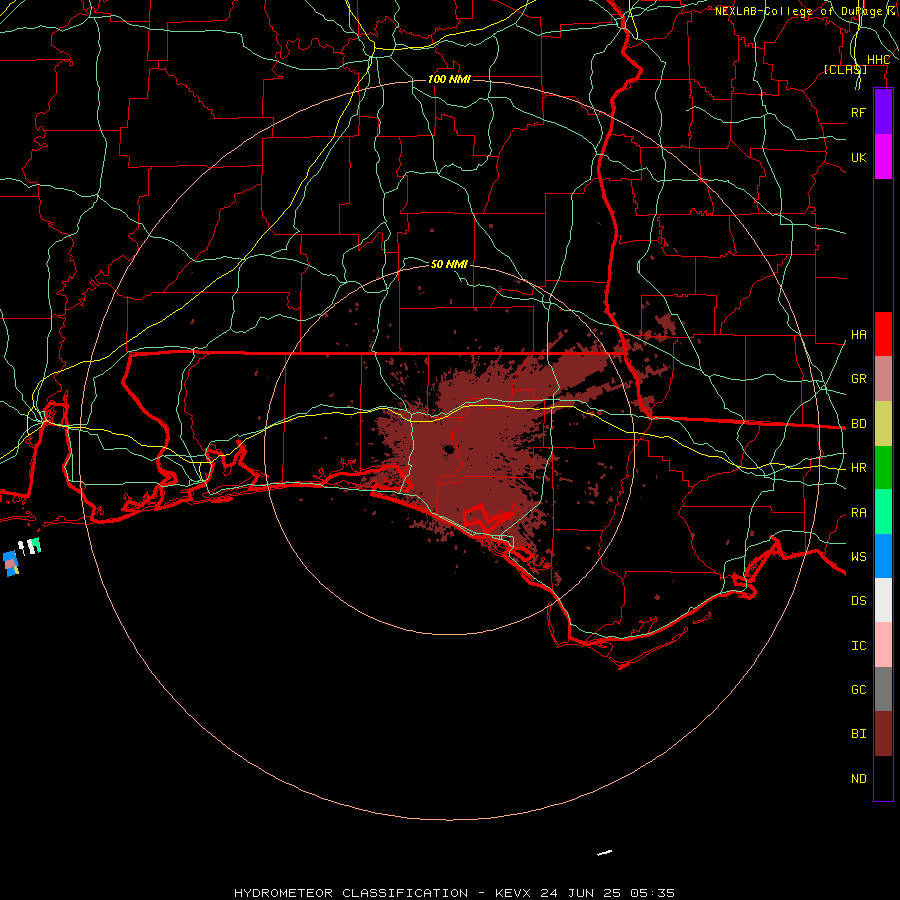Click the yellow BD legend color swatch

[x=883, y=423]
